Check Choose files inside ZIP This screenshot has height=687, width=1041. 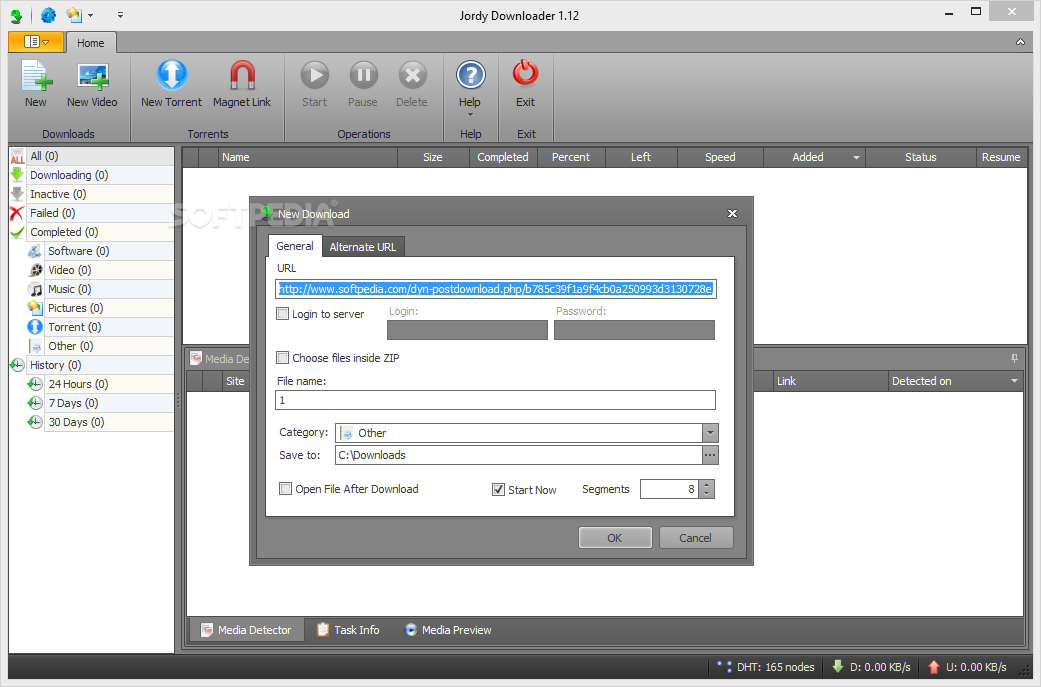click(283, 358)
